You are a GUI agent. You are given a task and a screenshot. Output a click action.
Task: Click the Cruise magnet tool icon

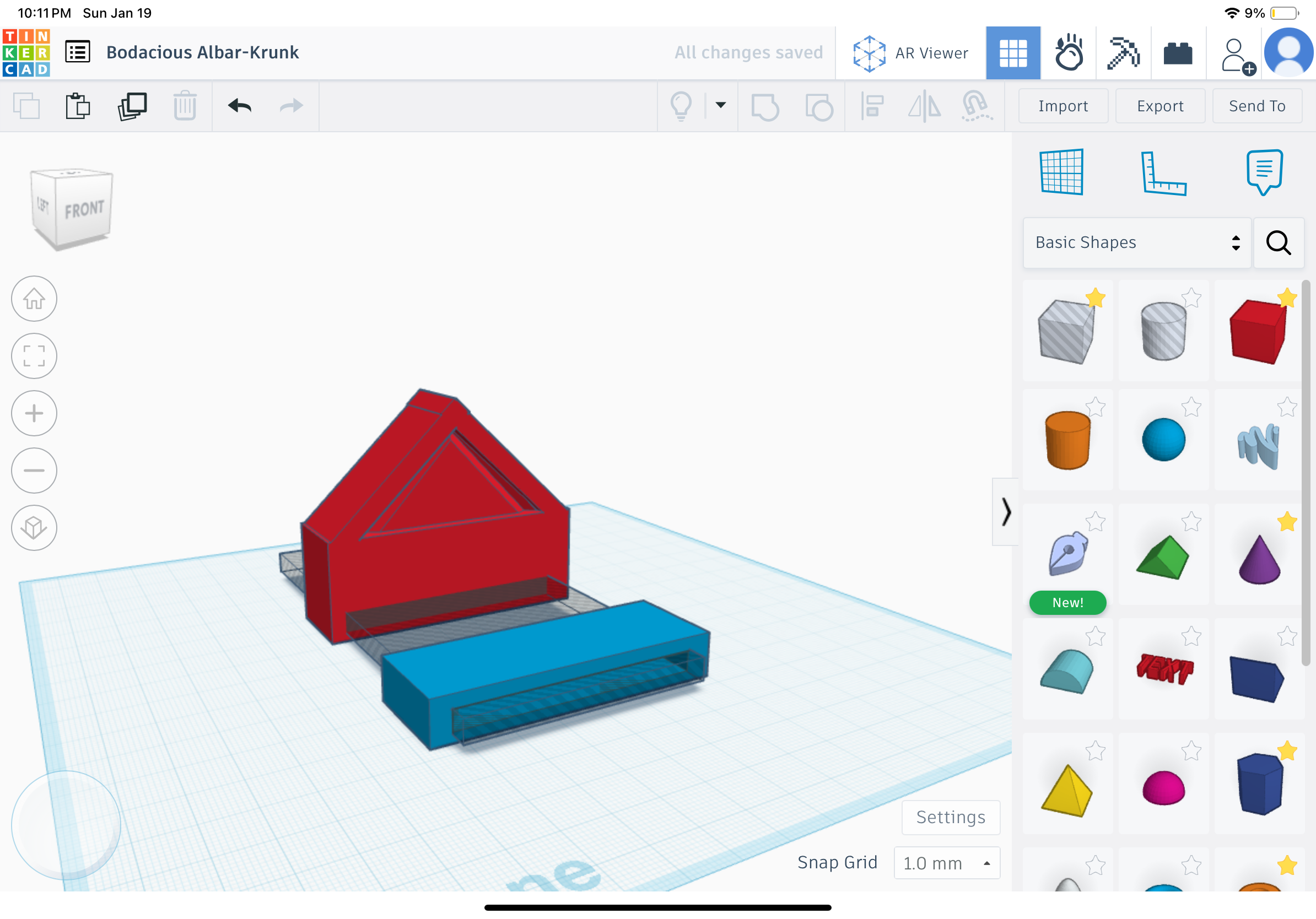pos(977,106)
